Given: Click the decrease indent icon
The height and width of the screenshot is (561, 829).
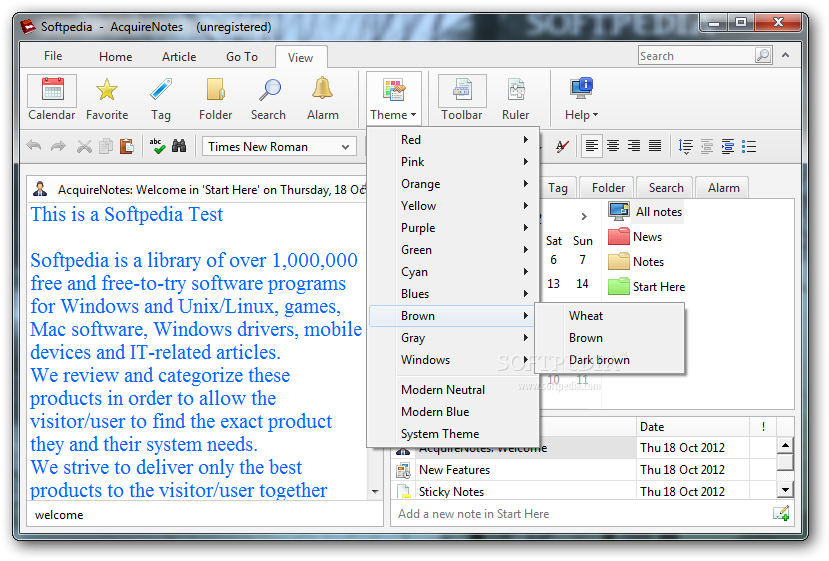Looking at the screenshot, I should pyautogui.click(x=707, y=146).
